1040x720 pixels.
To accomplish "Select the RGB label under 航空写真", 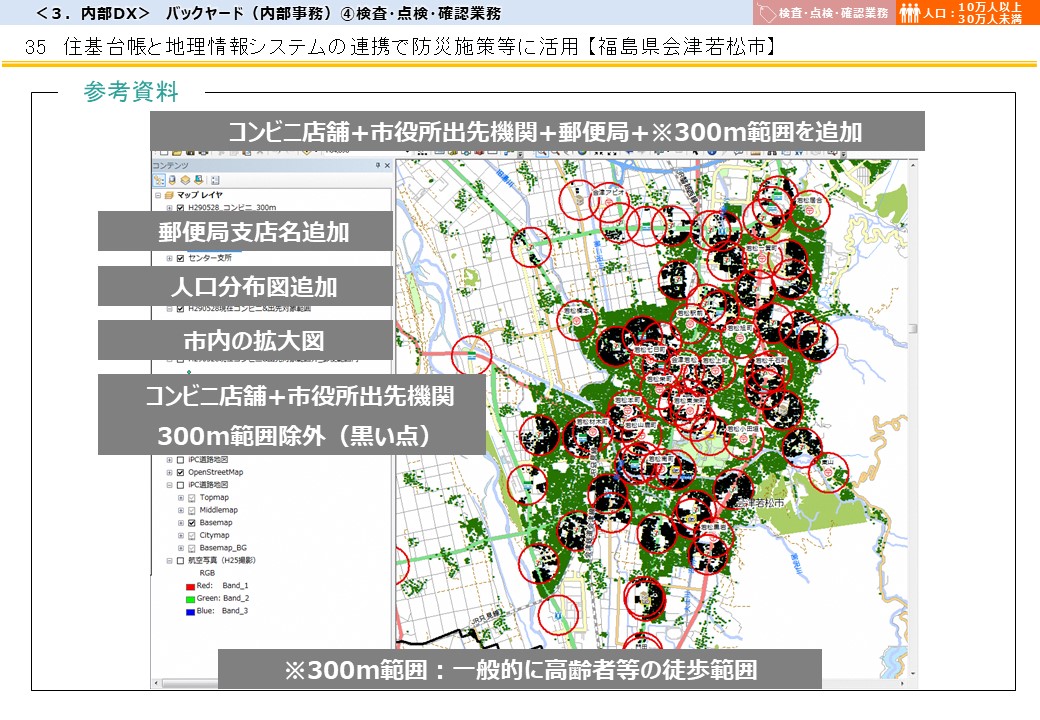I will [207, 573].
